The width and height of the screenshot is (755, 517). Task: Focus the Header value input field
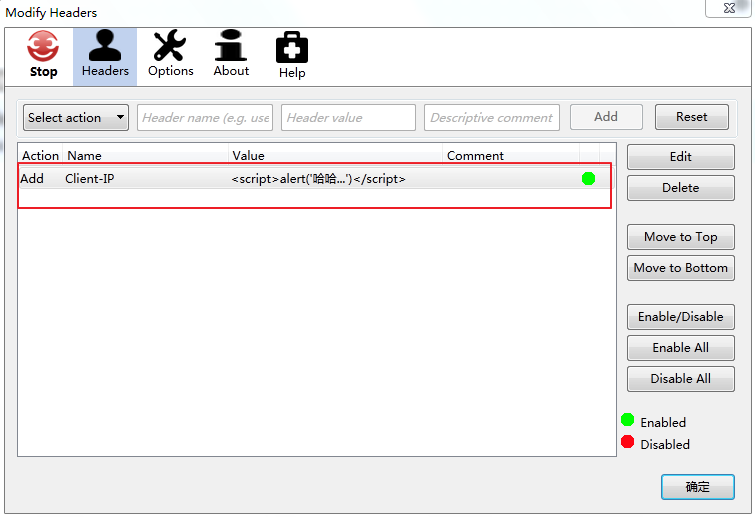pos(348,117)
